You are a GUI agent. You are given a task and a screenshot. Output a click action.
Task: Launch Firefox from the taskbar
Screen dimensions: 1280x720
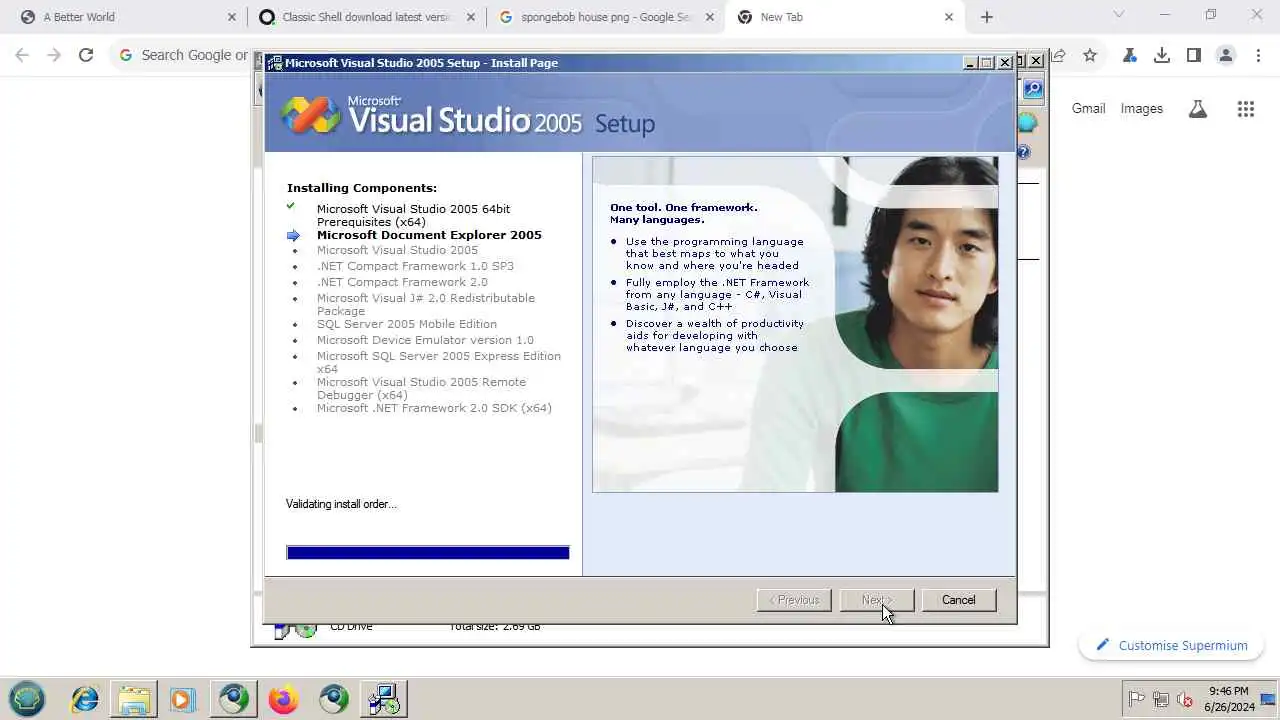(283, 699)
